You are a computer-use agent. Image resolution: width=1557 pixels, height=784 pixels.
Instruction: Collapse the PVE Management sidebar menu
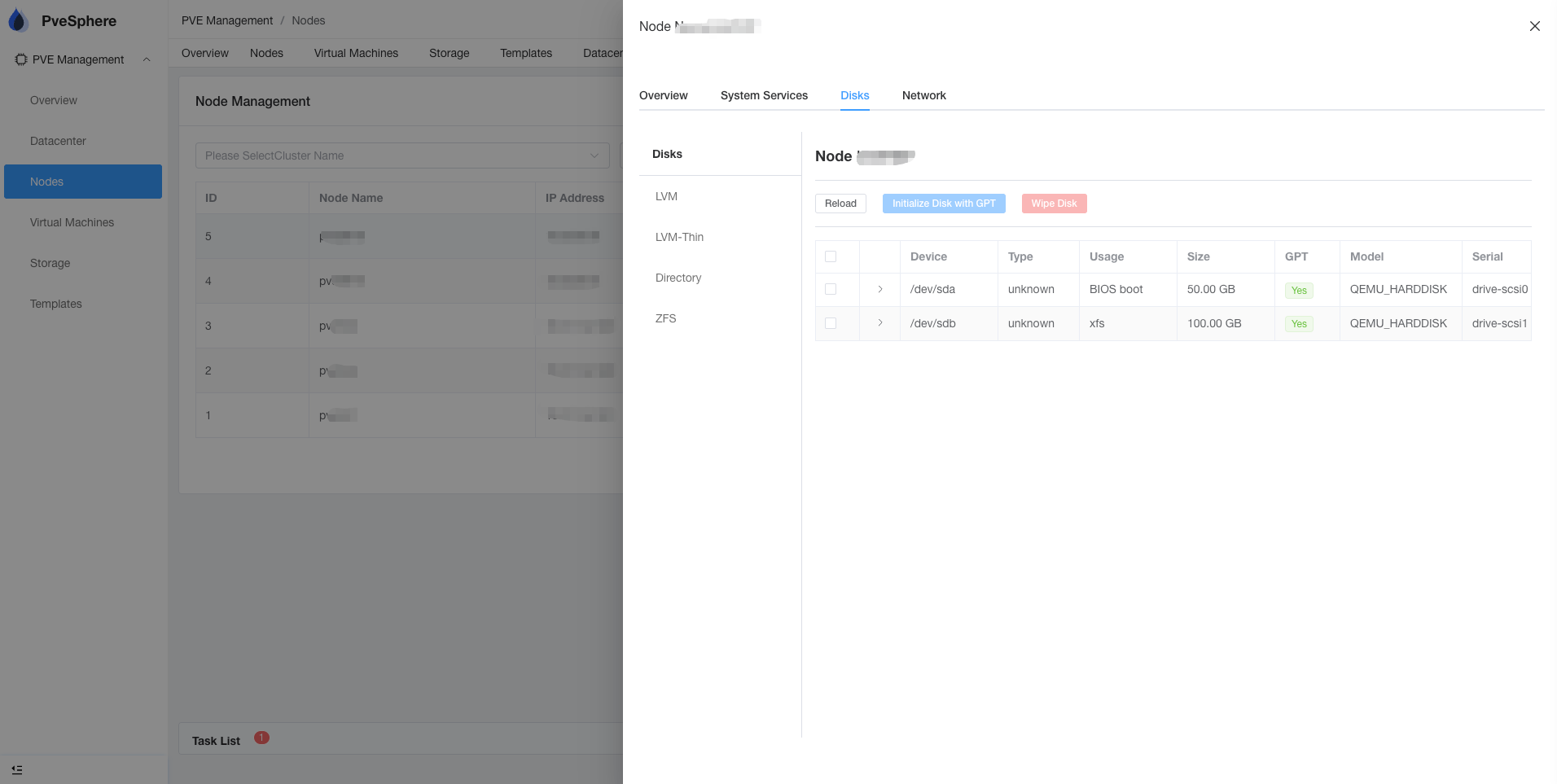tap(147, 59)
